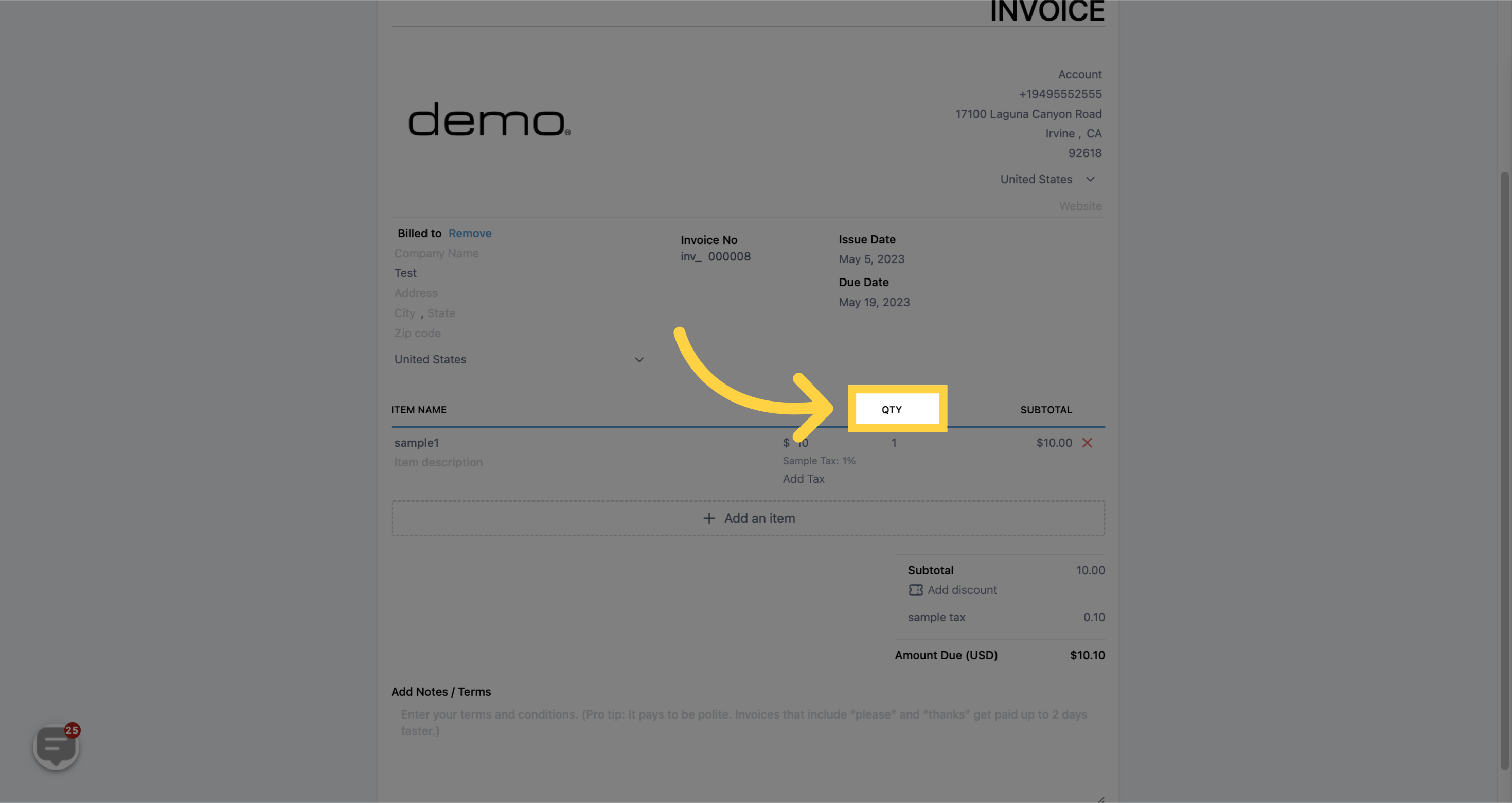Click the highlighted QTY column header
The image size is (1512, 803).
pyautogui.click(x=891, y=409)
